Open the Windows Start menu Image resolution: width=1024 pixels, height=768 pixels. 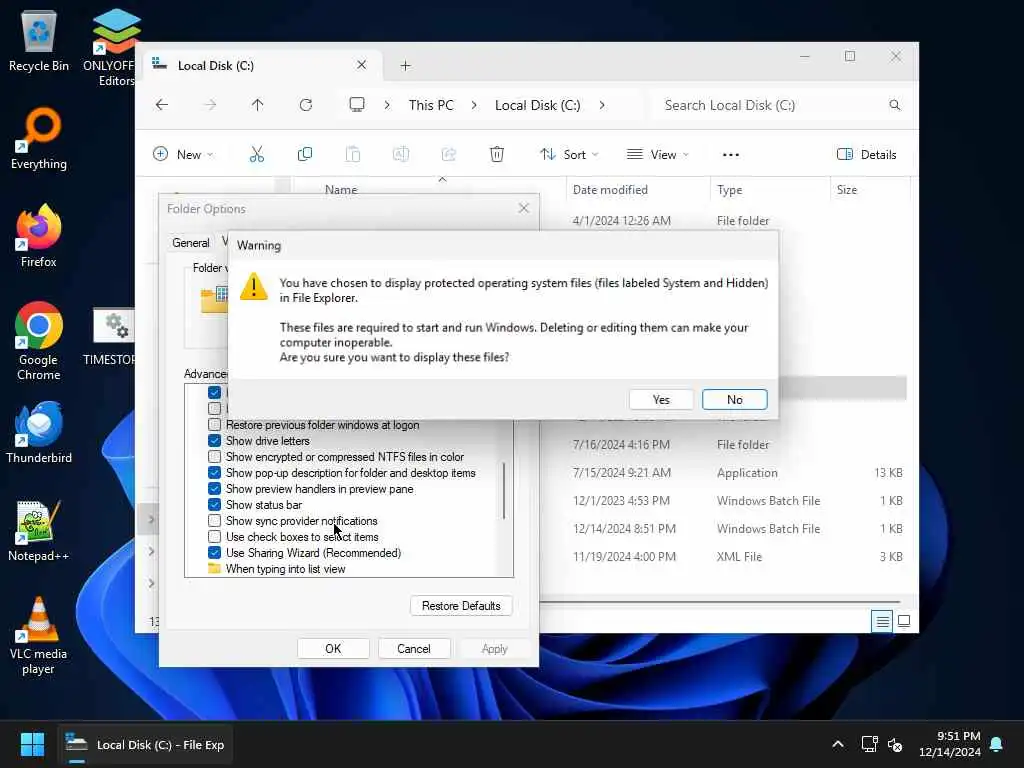(32, 744)
